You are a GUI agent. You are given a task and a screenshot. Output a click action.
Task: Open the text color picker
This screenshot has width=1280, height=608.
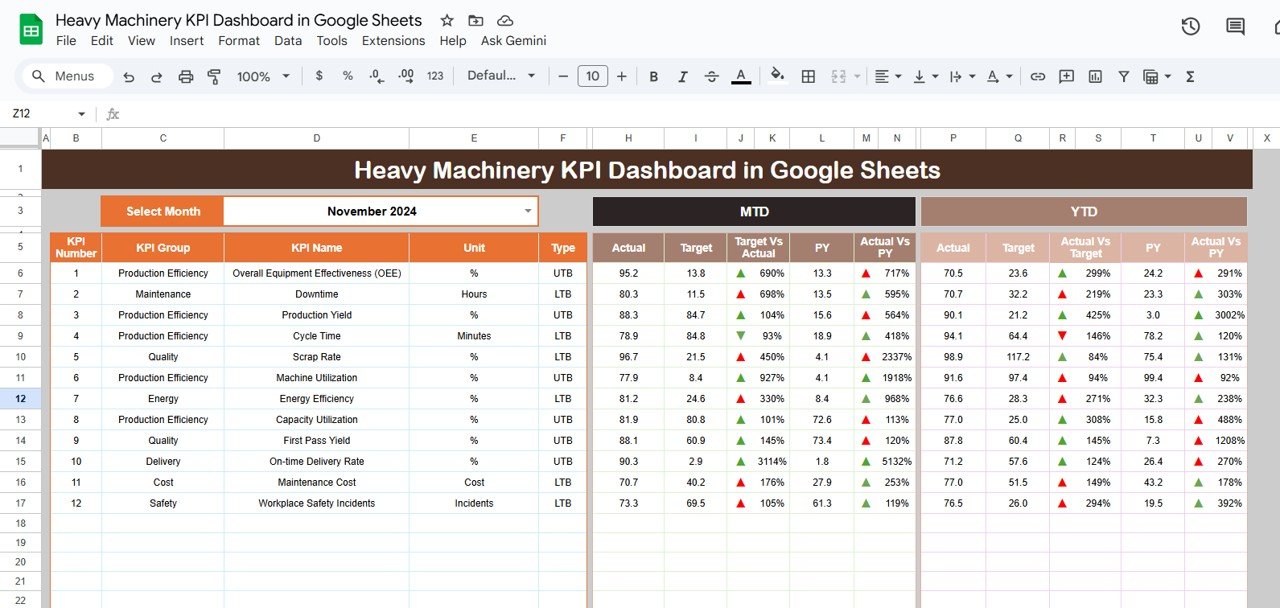(741, 76)
